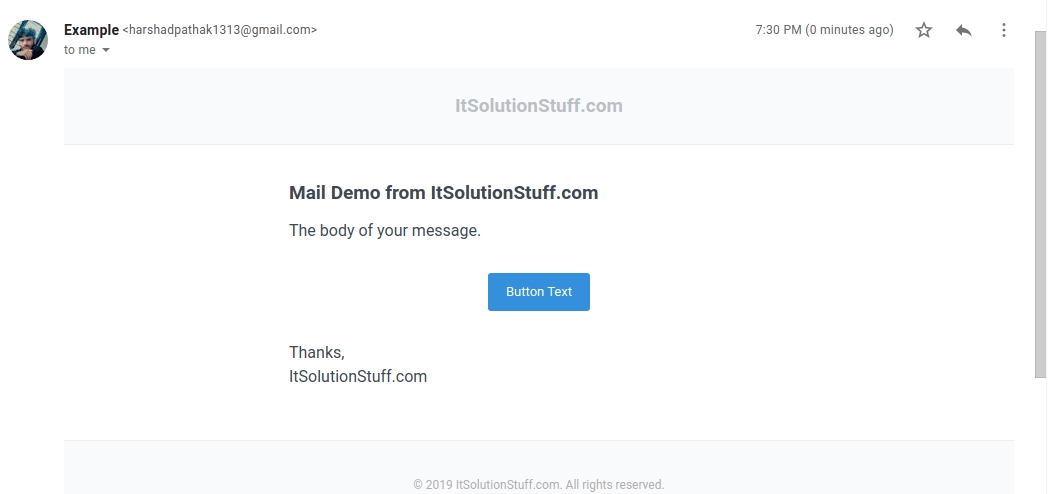Click the scrollbar track below the thumb
Viewport: 1050px width, 494px height.
[1041, 440]
